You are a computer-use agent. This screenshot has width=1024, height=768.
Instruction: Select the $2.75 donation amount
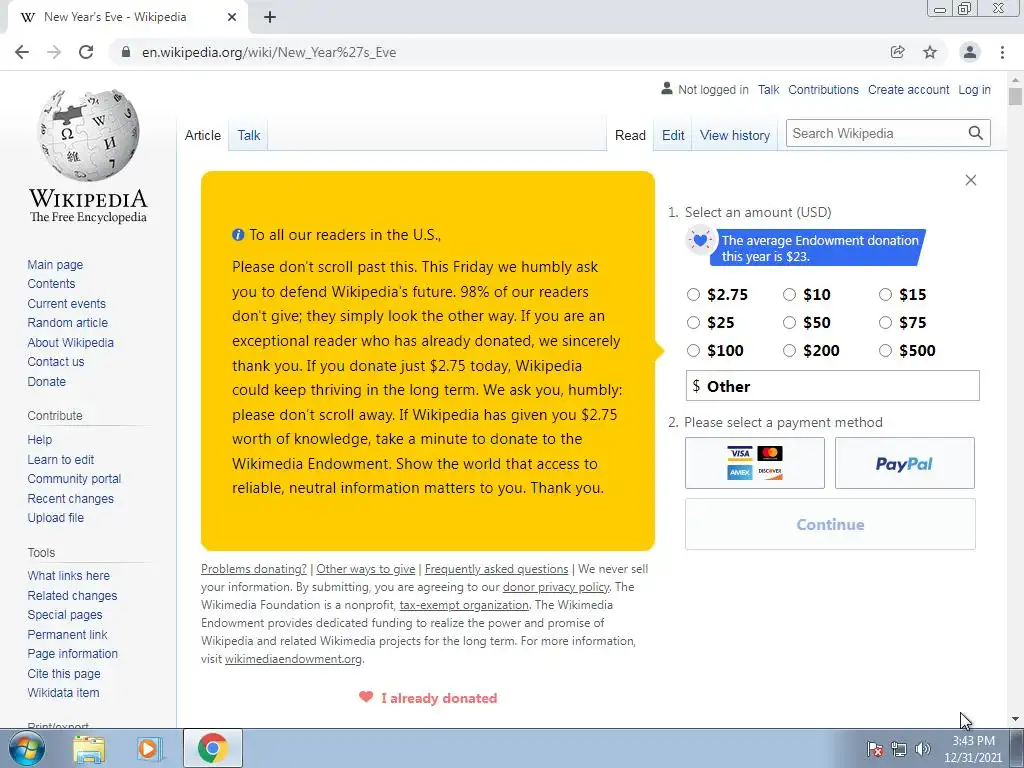point(694,295)
